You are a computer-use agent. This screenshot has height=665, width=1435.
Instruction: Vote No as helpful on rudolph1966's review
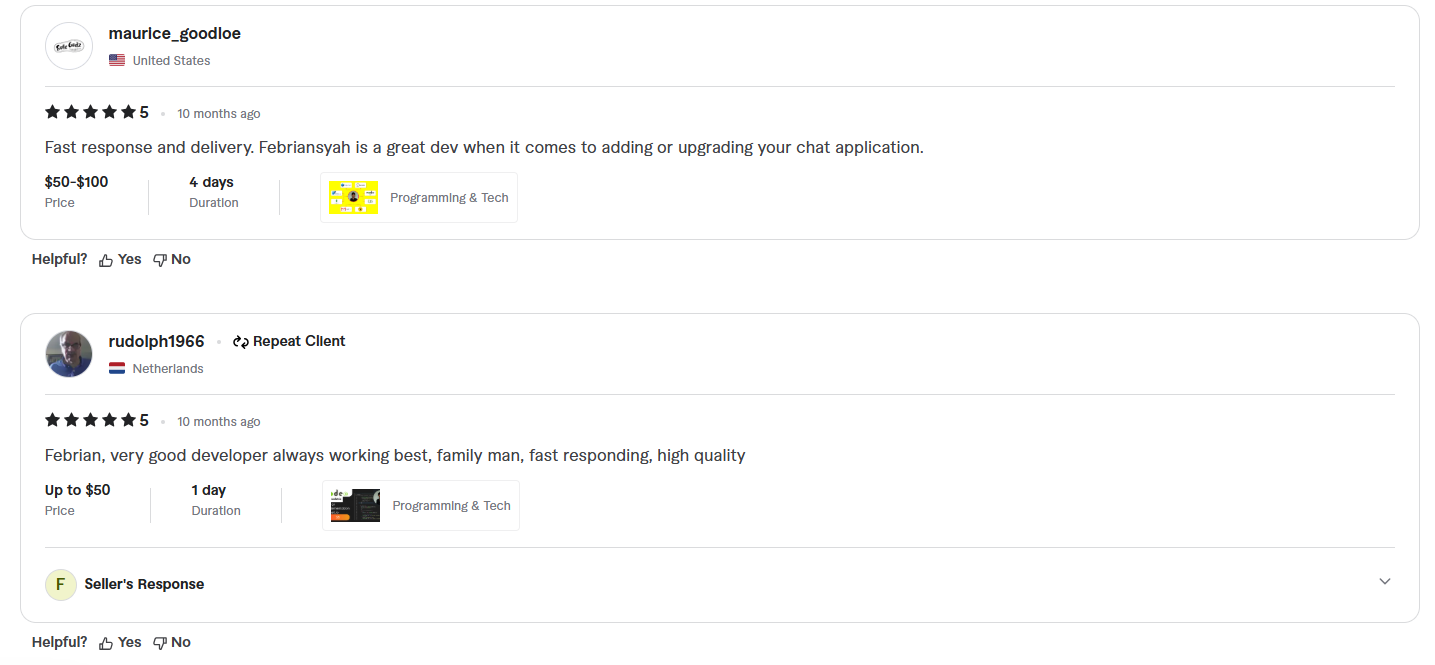(180, 642)
